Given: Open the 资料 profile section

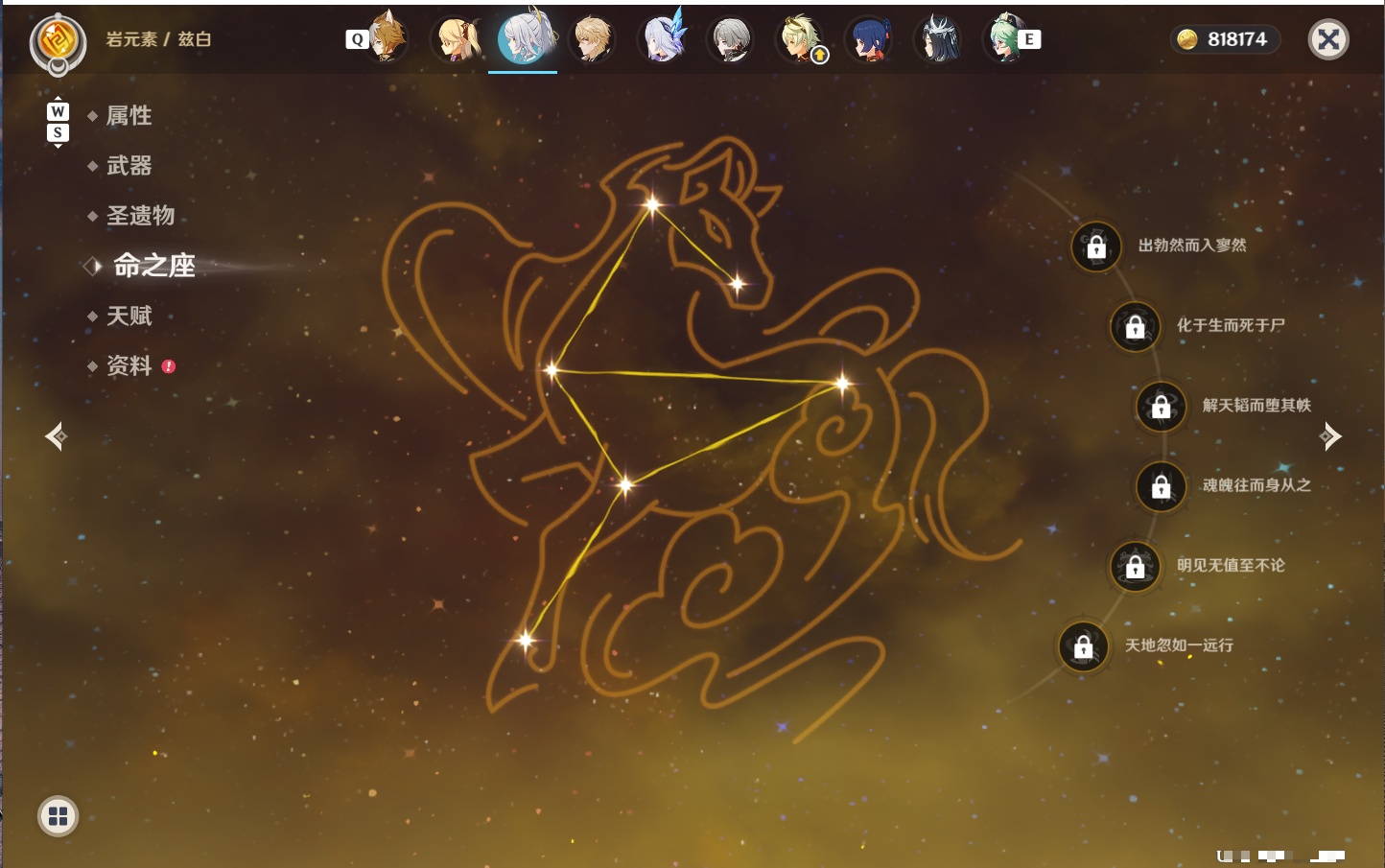Looking at the screenshot, I should click(x=129, y=365).
